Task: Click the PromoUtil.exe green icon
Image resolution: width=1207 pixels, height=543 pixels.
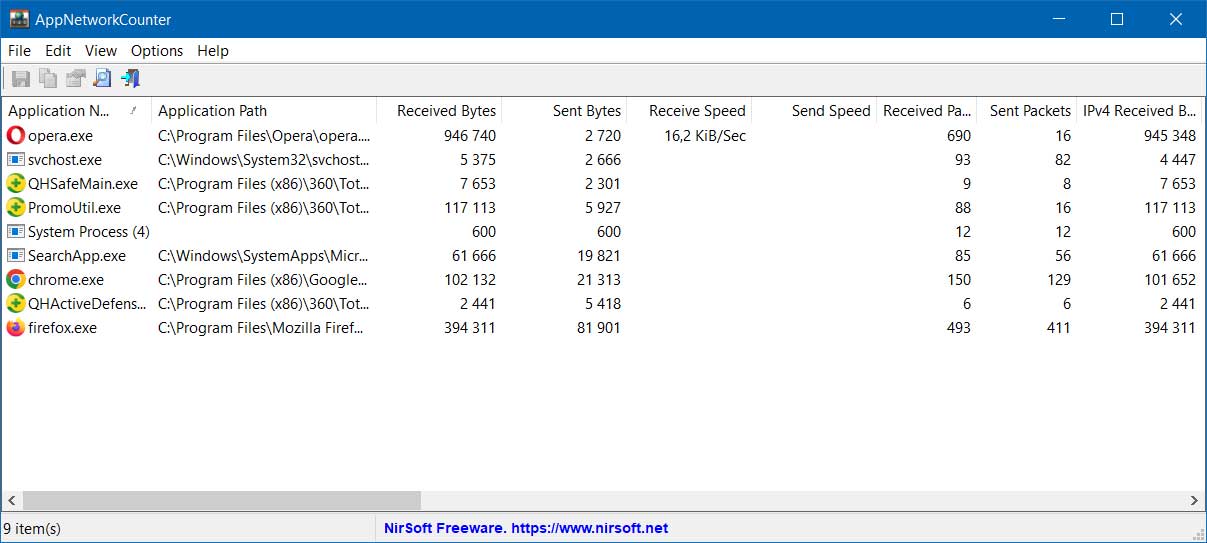Action: (15, 207)
